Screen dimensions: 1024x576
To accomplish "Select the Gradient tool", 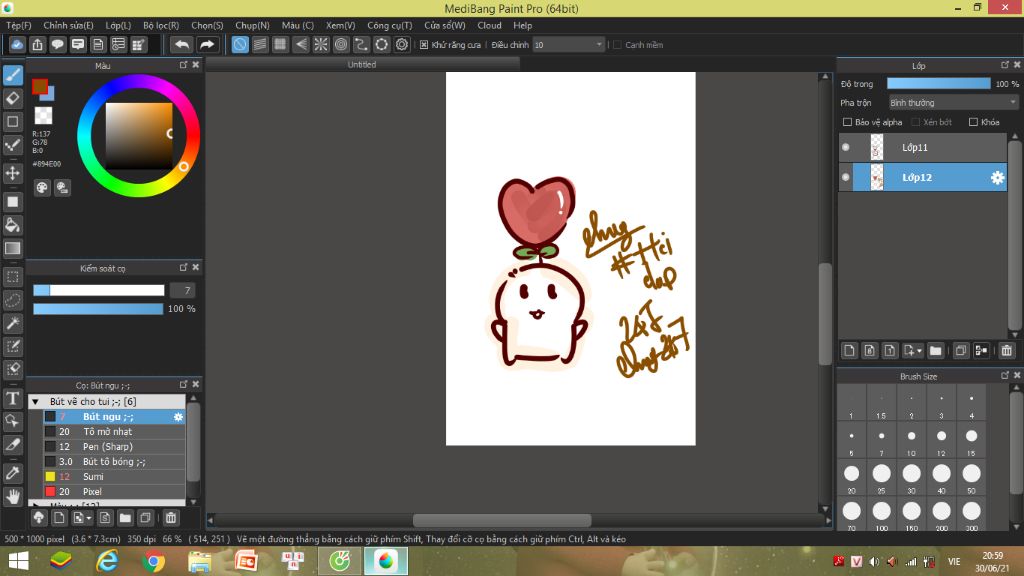I will pos(13,248).
